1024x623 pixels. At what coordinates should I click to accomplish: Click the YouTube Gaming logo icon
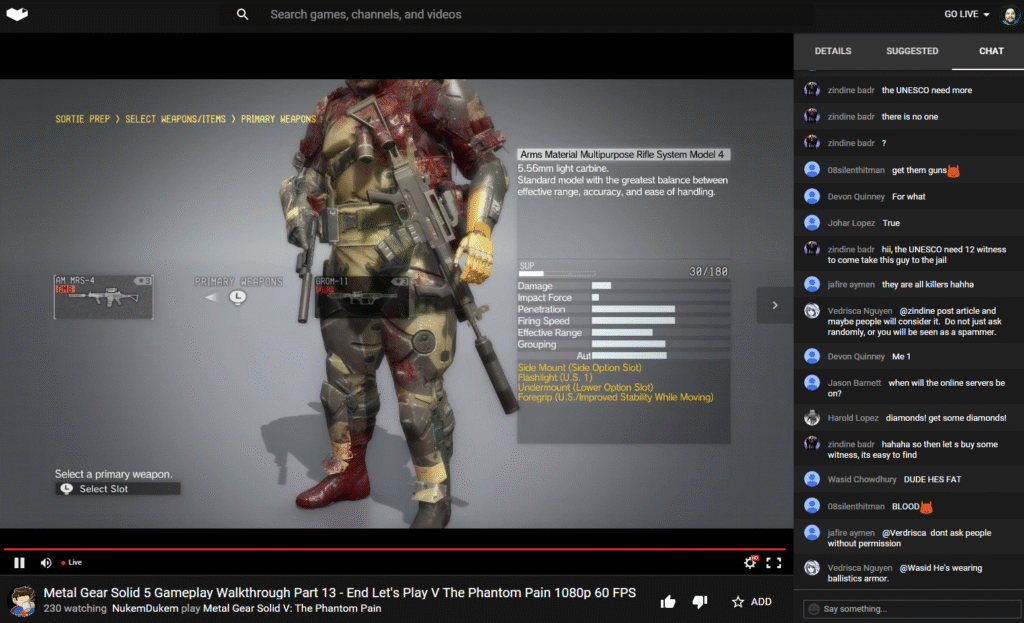click(x=17, y=14)
